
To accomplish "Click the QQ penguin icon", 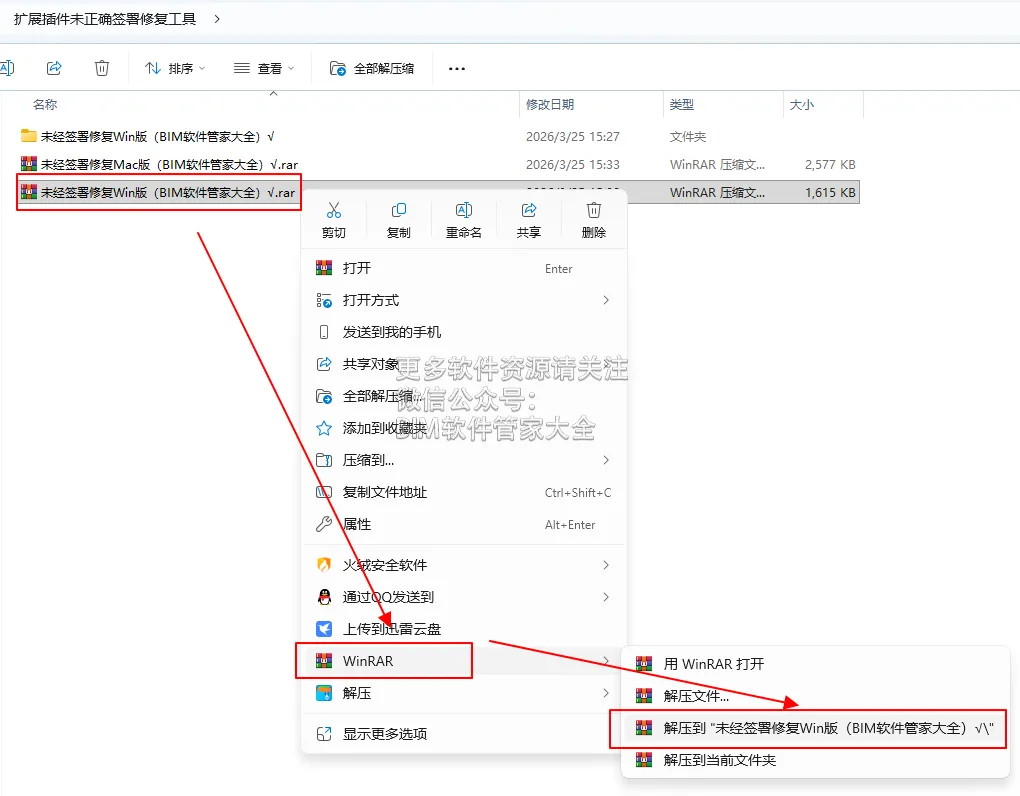I will coord(324,597).
